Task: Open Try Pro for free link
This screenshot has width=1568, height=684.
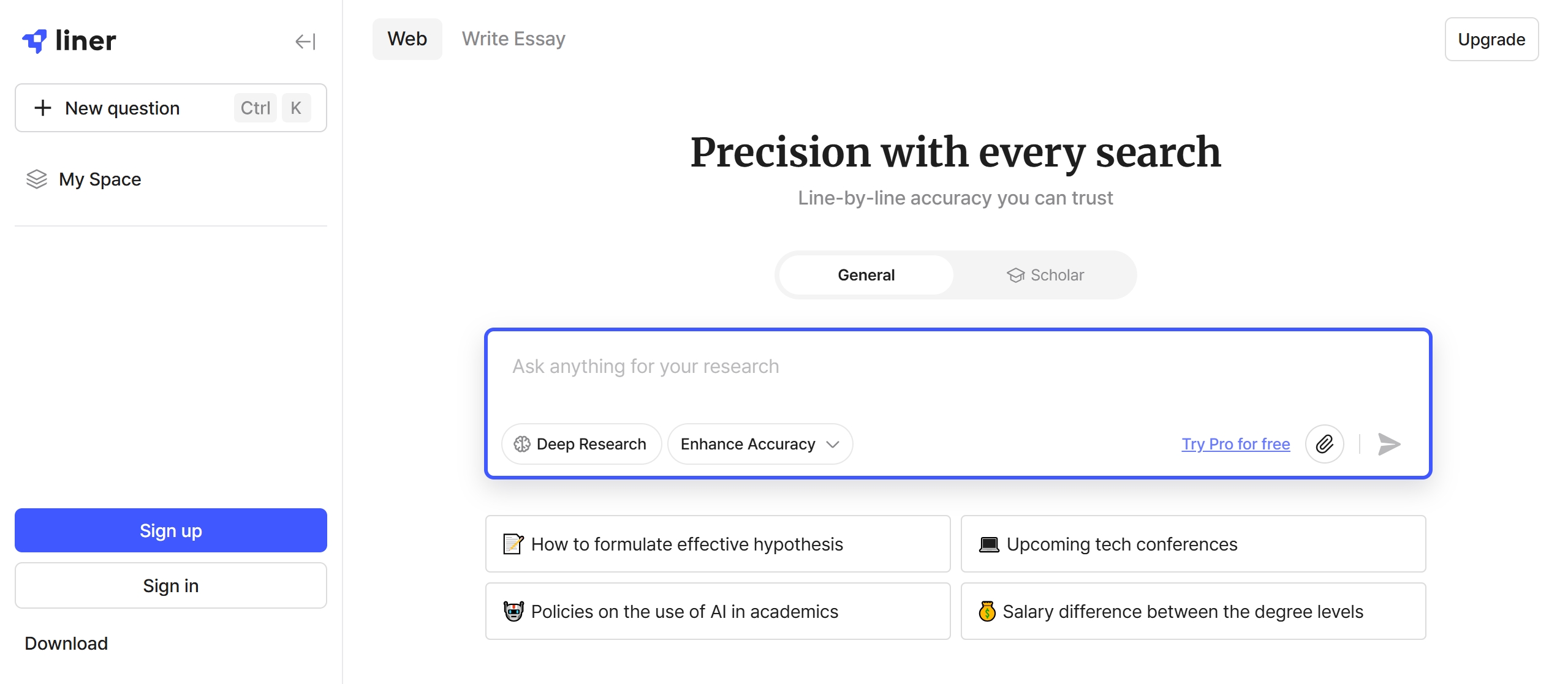Action: tap(1235, 444)
